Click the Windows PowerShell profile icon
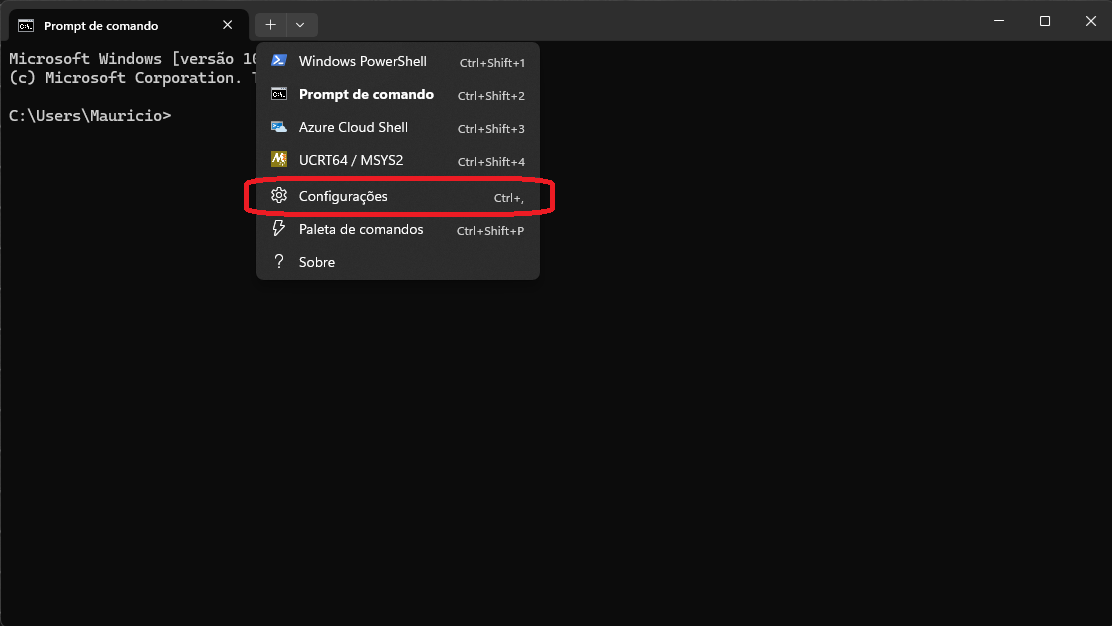This screenshot has width=1112, height=626. click(x=279, y=61)
